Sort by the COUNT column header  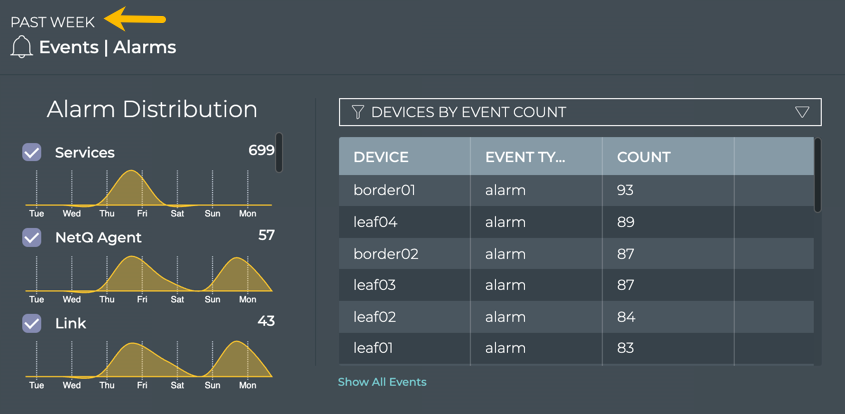643,157
